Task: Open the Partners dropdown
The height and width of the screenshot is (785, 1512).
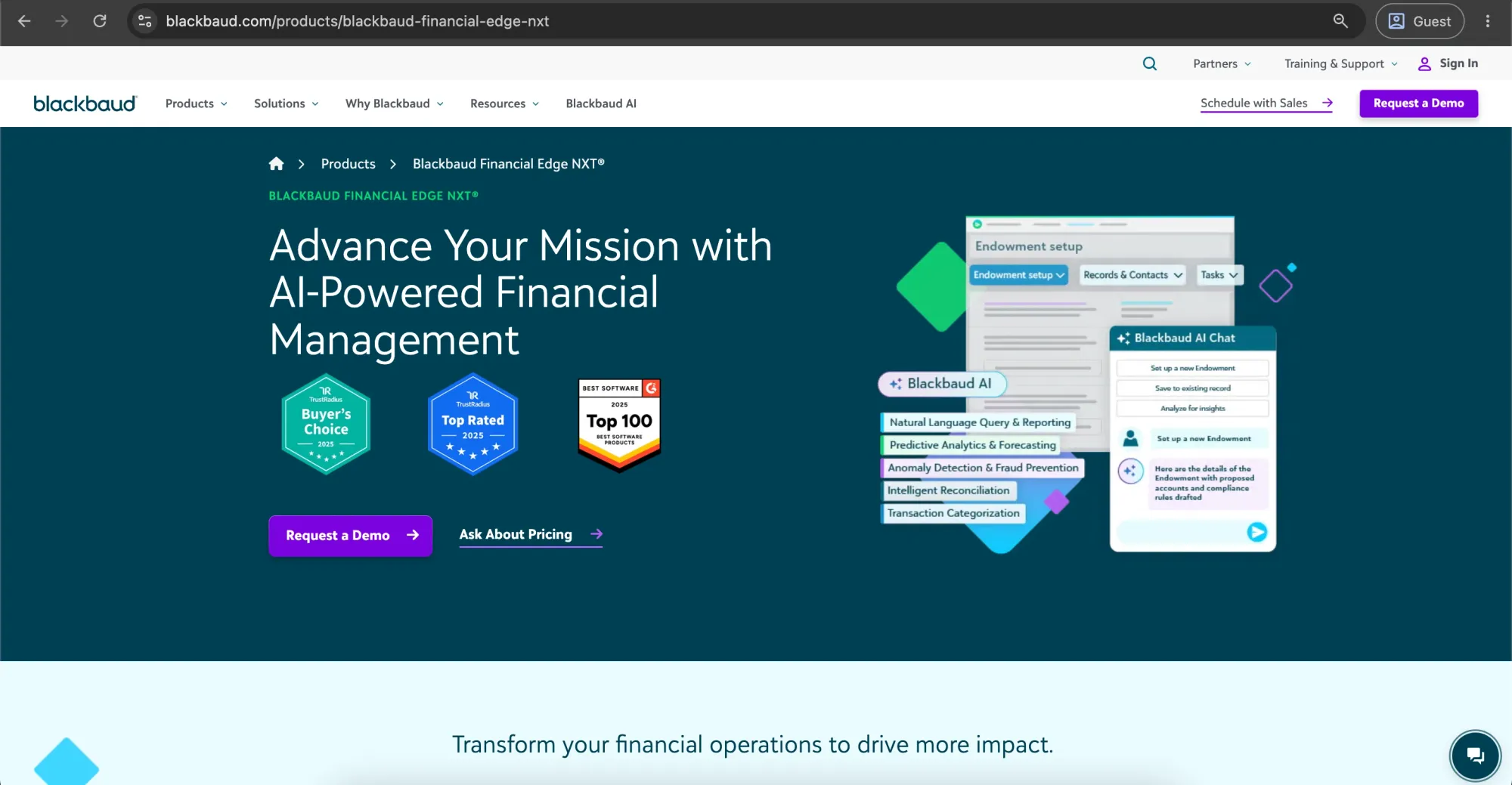Action: point(1222,63)
